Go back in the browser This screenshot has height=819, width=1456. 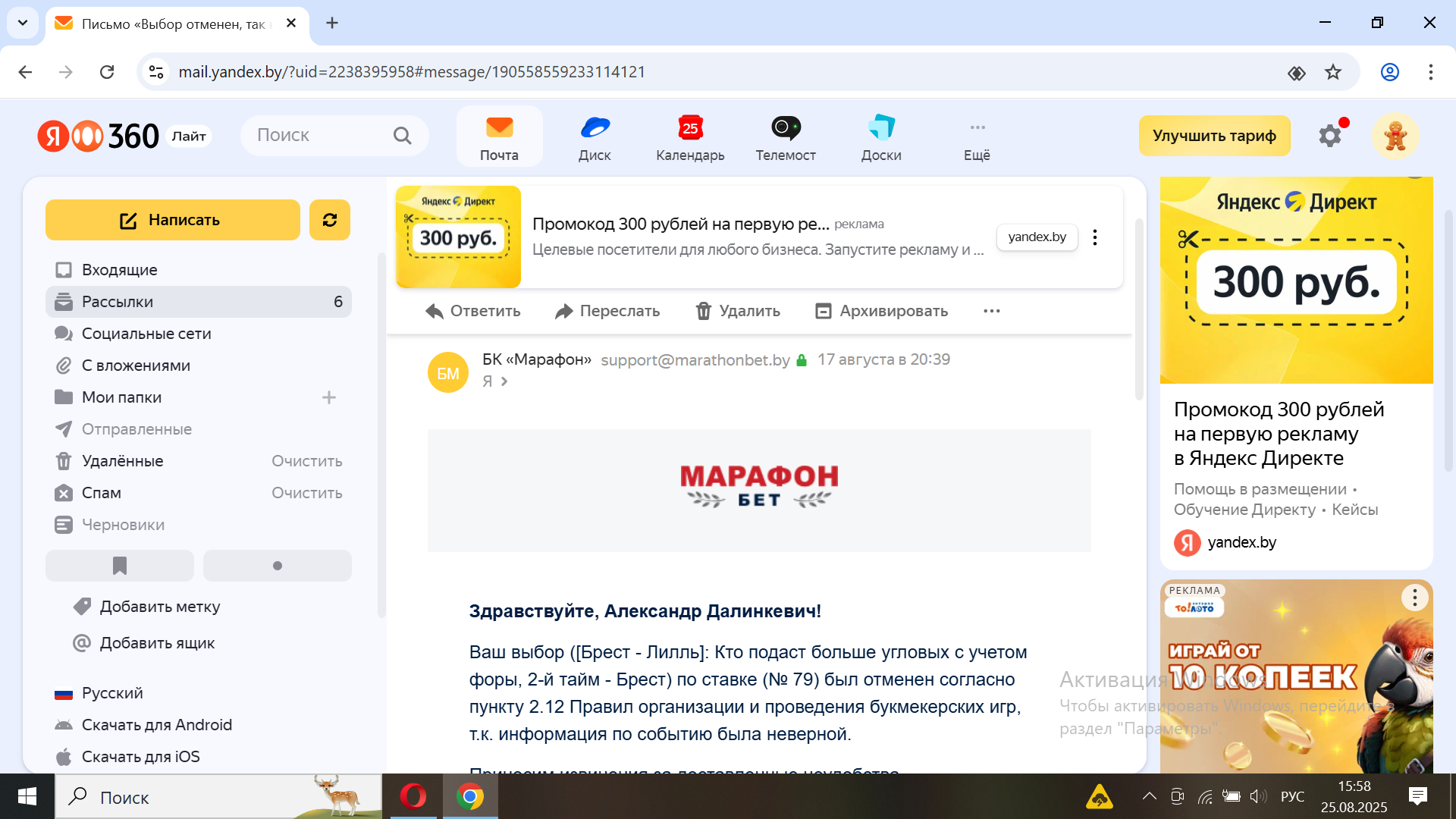pos(25,72)
